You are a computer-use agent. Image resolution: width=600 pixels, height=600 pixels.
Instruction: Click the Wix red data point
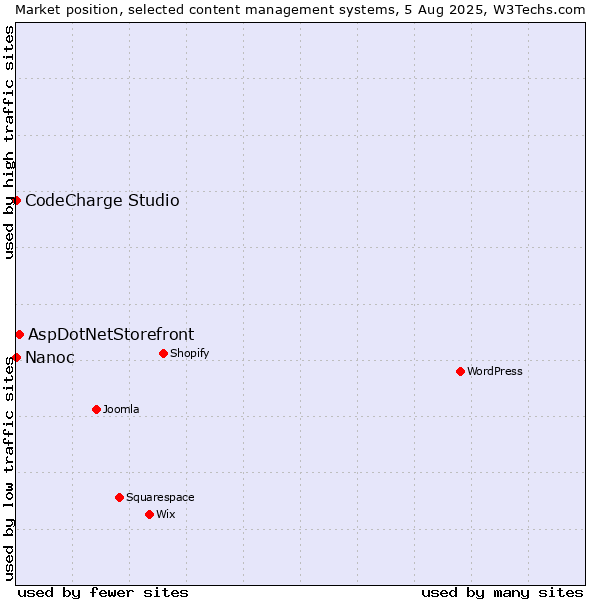point(150,515)
